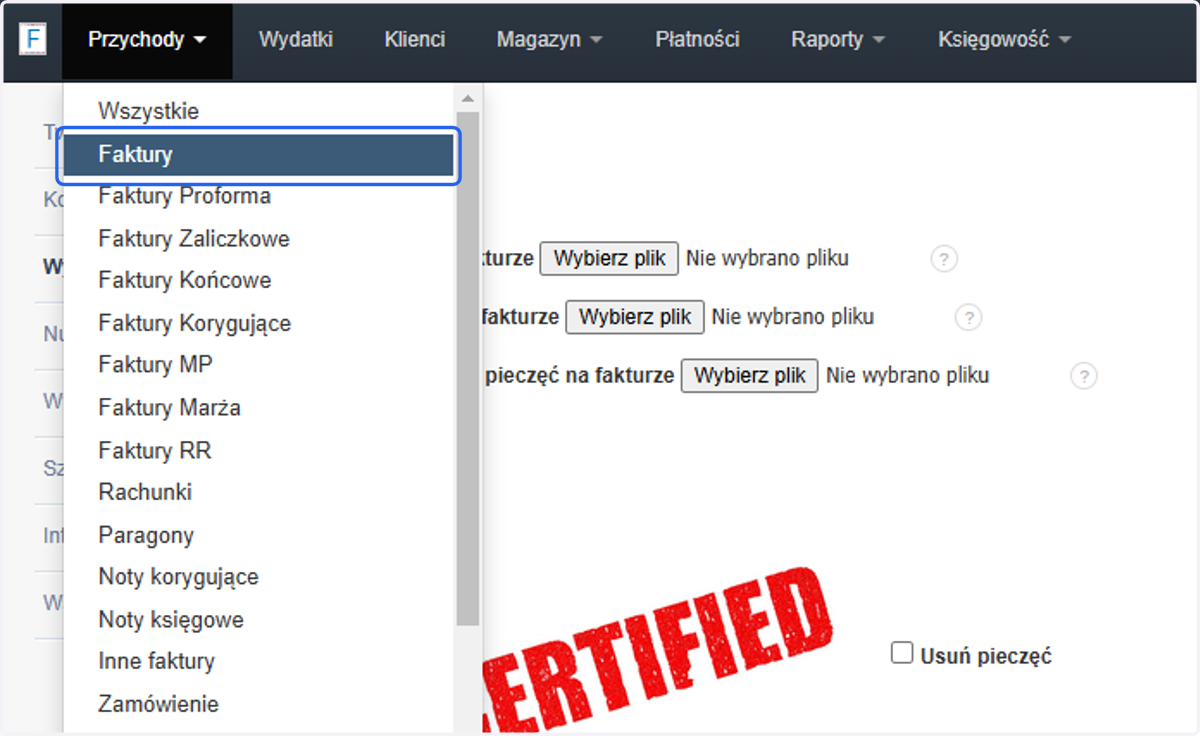Go to the Płatności section

click(697, 40)
